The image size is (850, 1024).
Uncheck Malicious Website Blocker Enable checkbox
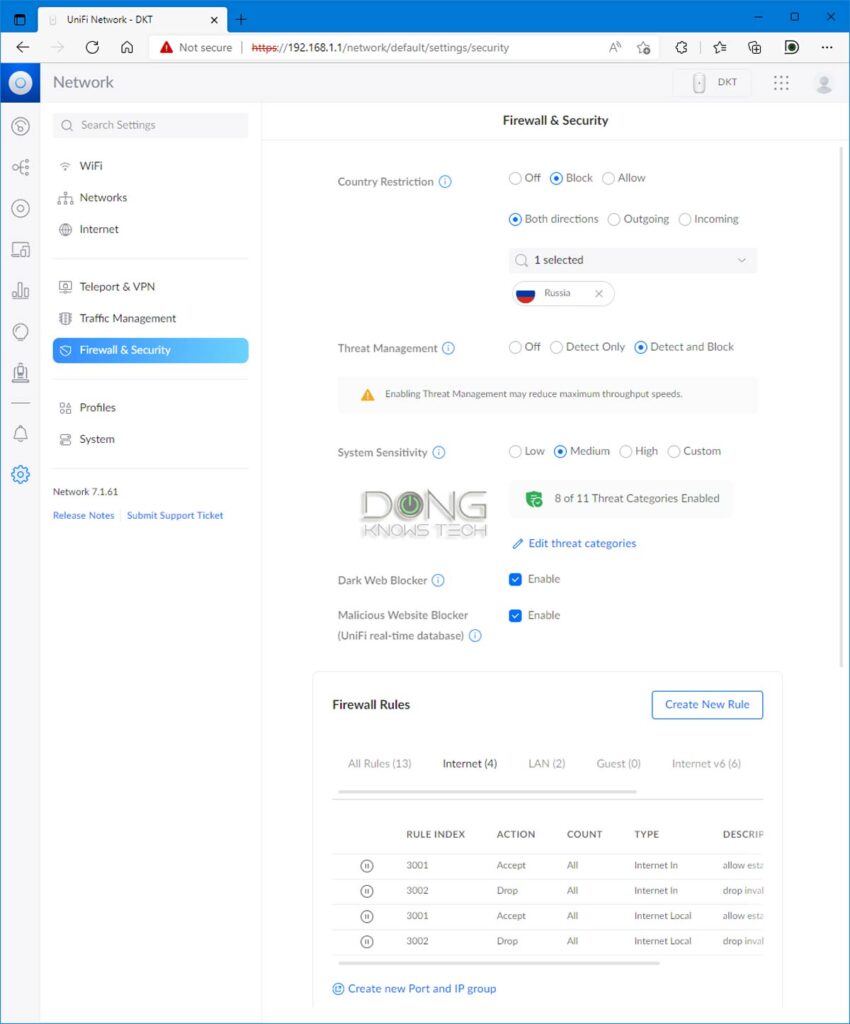515,615
